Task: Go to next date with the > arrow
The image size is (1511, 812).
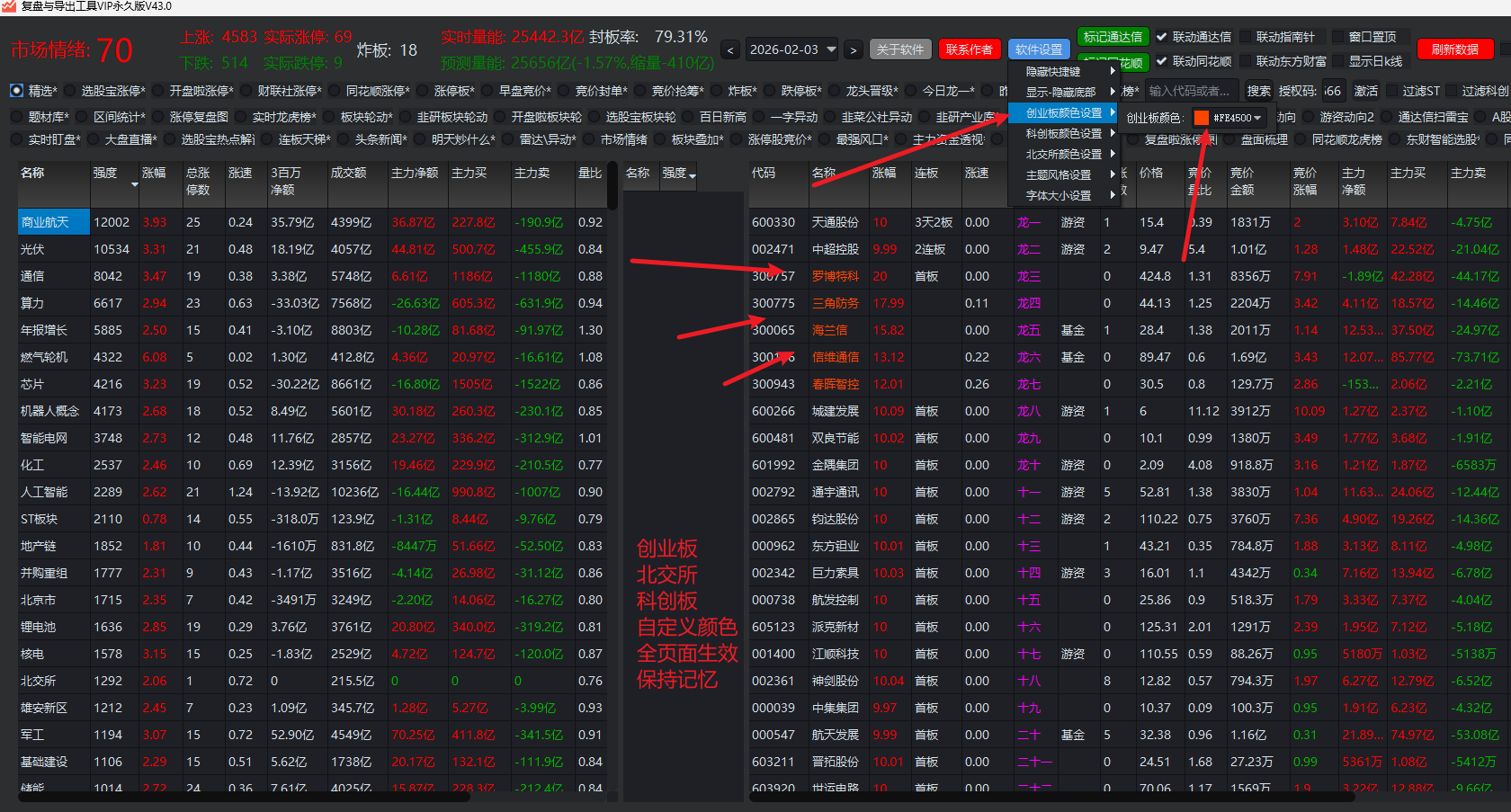Action: (853, 50)
